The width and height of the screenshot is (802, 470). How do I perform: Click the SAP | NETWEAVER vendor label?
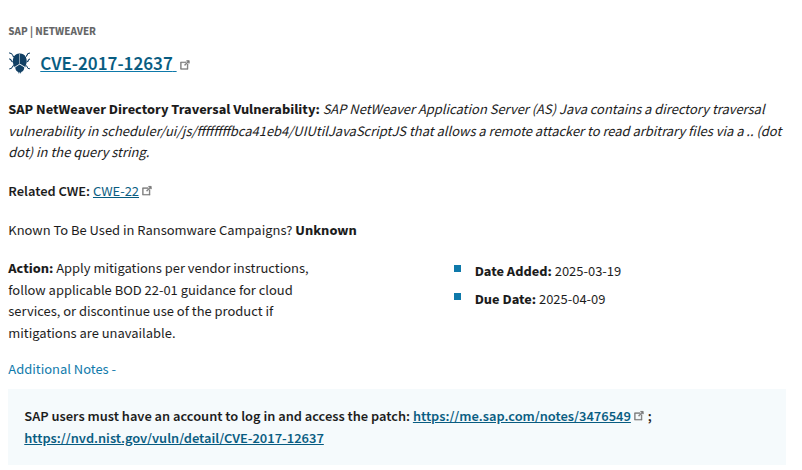[52, 31]
